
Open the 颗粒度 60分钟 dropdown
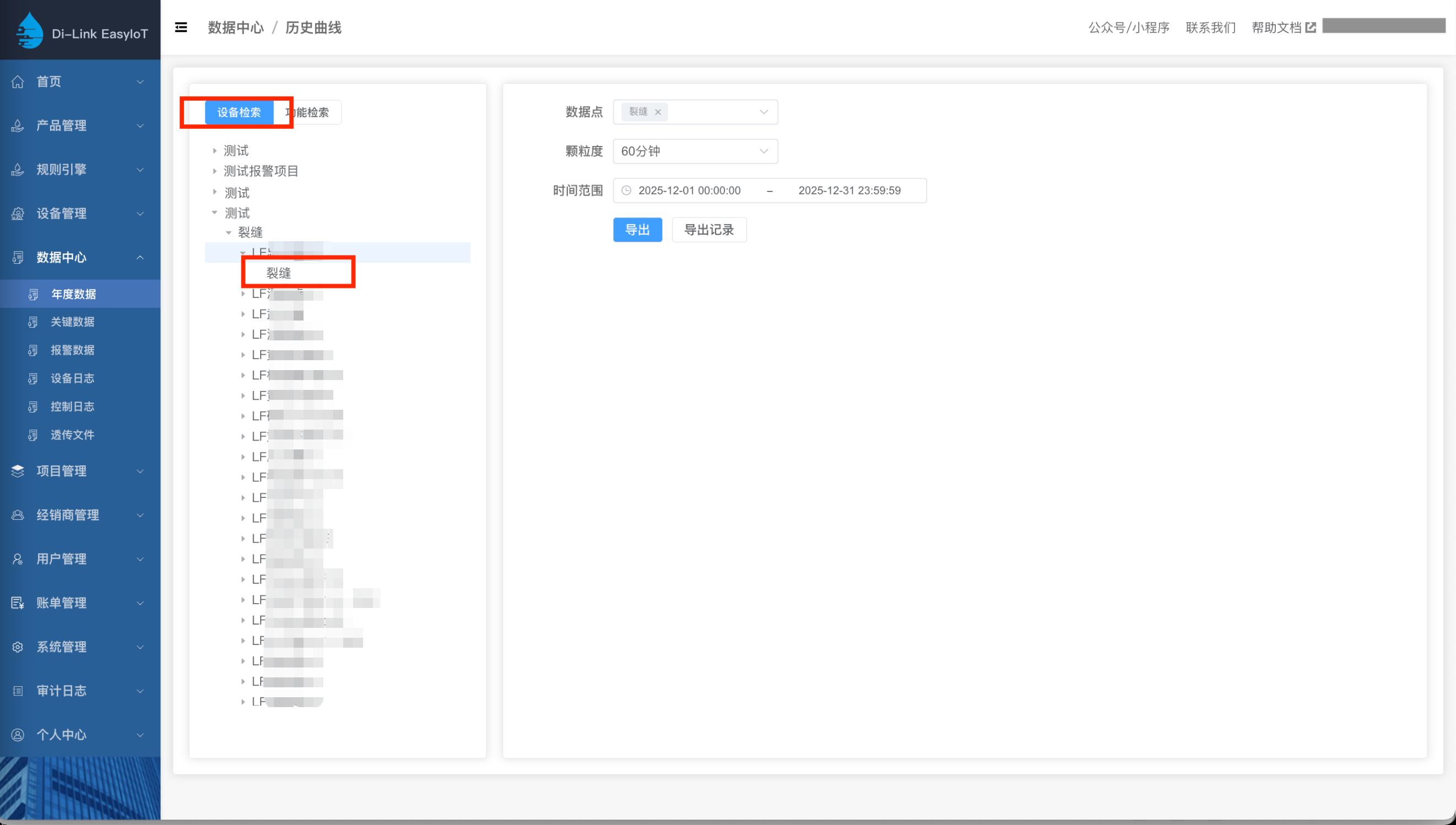coord(695,151)
